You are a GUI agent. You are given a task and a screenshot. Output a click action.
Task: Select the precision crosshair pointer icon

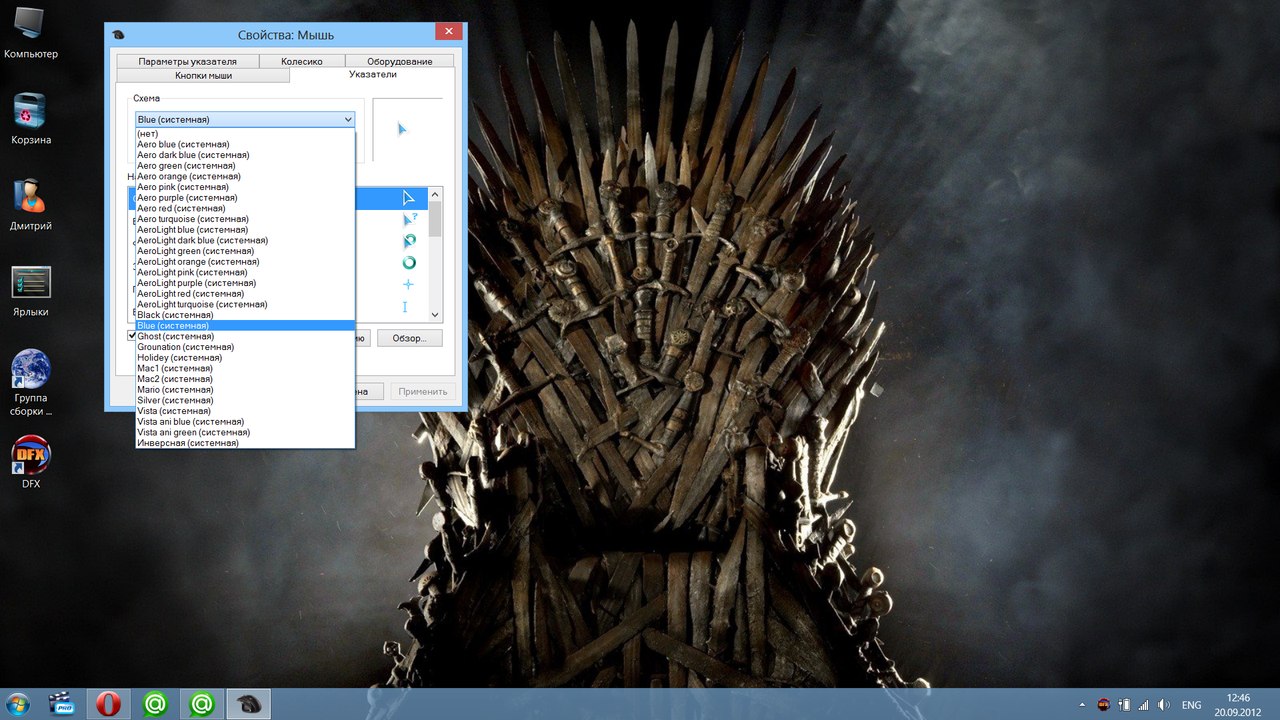pyautogui.click(x=408, y=285)
